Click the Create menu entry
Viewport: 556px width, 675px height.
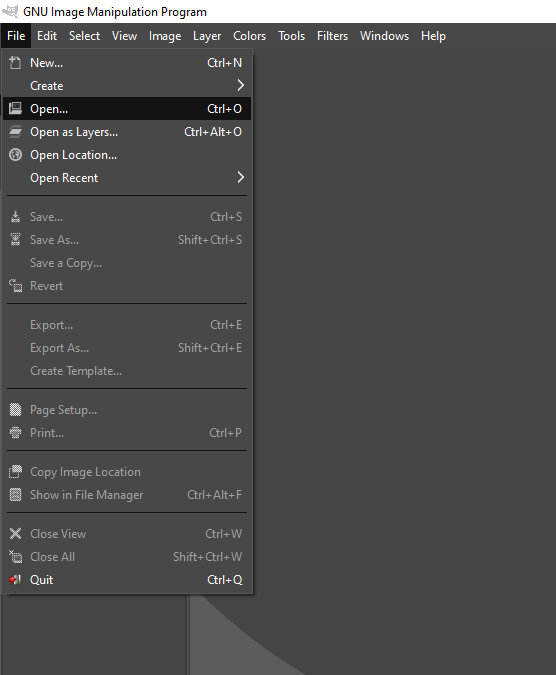click(127, 86)
